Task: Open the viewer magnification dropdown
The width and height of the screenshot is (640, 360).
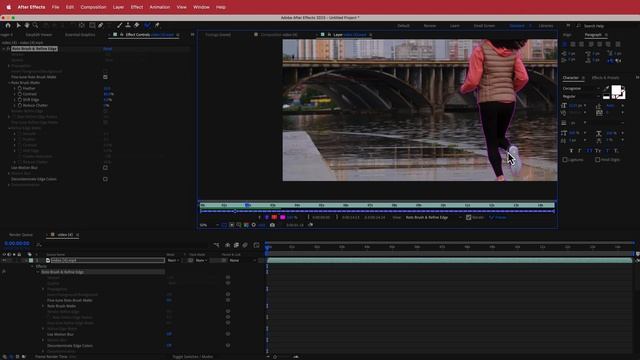Action: [209, 225]
